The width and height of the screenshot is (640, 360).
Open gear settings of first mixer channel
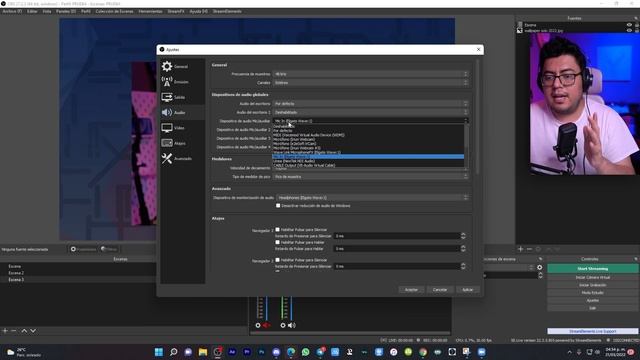258,325
